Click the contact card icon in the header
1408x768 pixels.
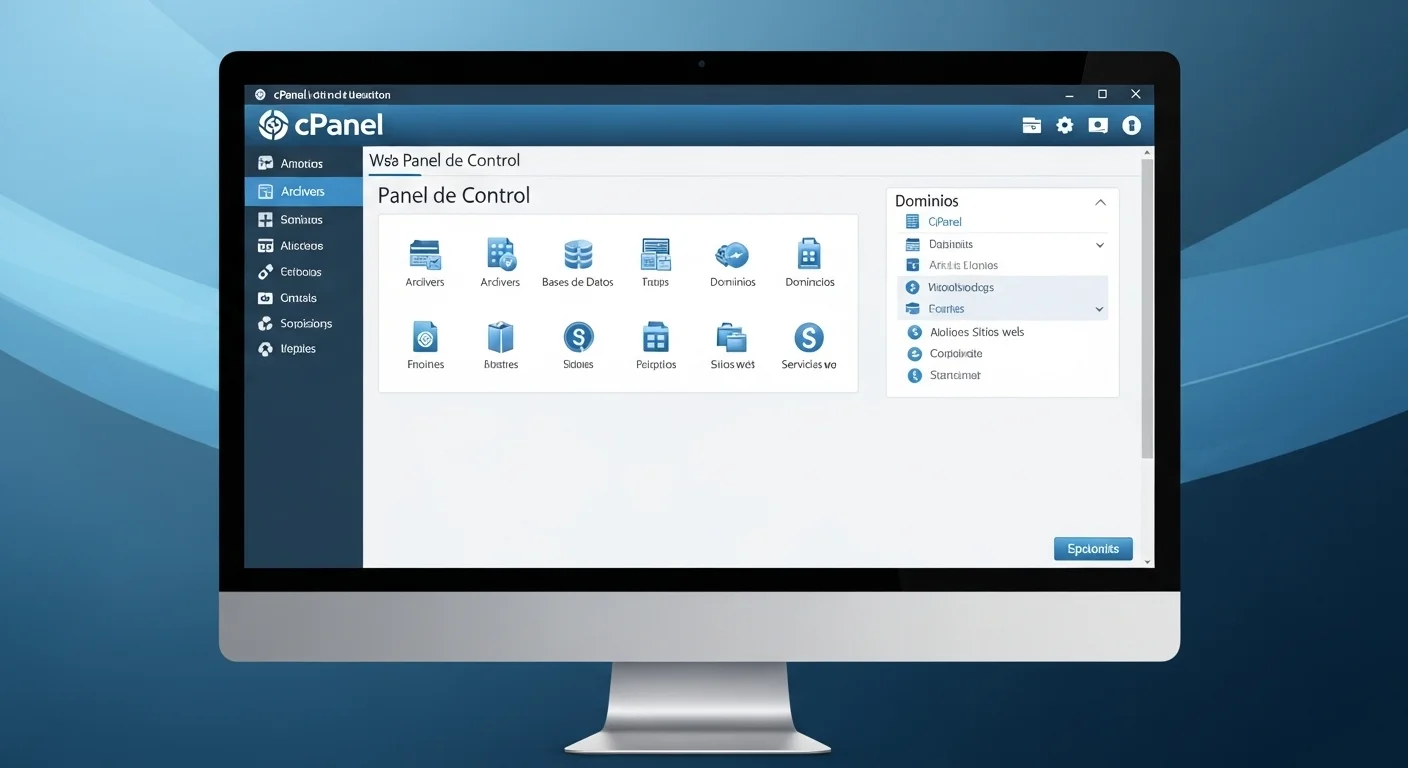(x=1098, y=126)
